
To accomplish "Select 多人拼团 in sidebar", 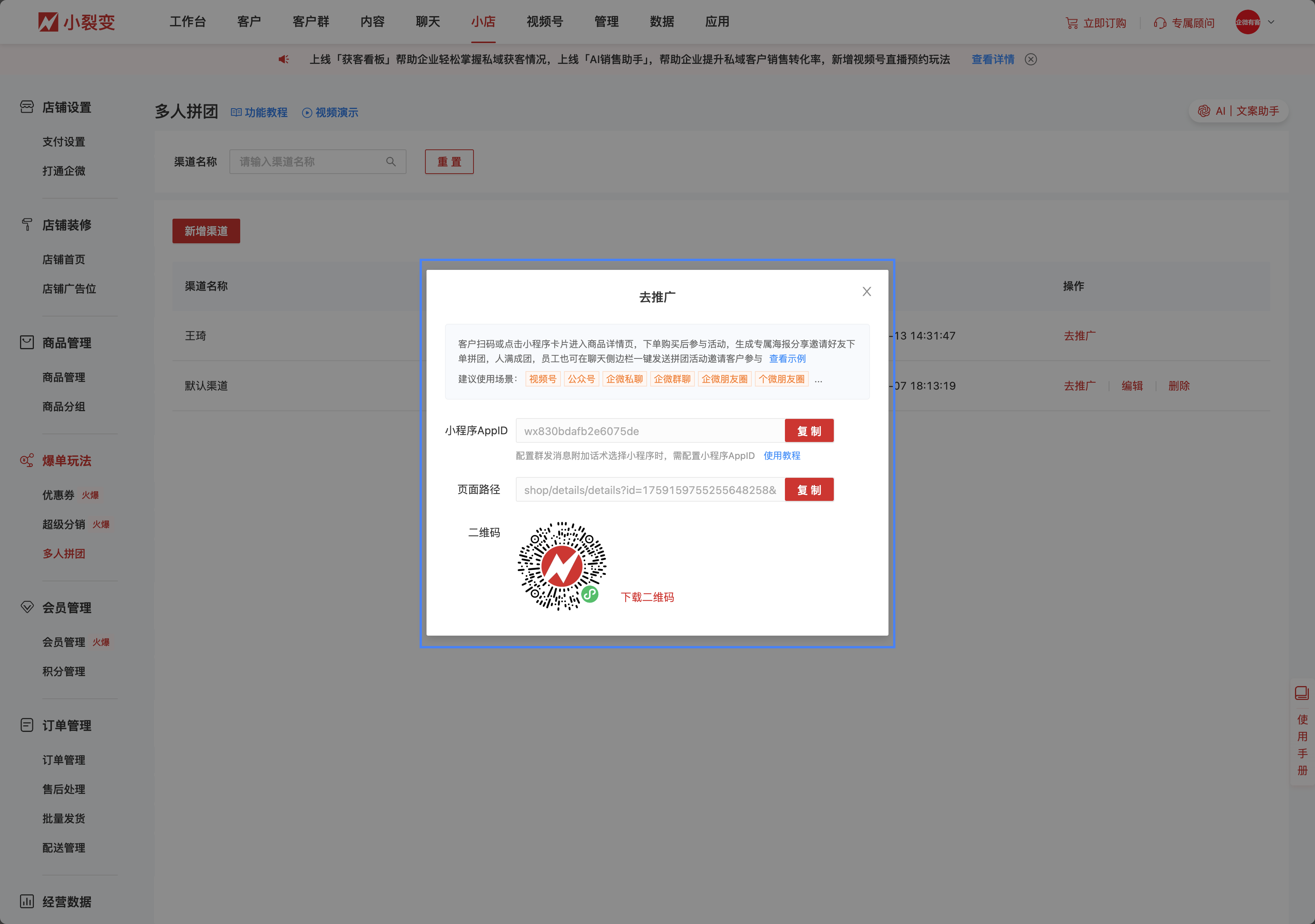I will [x=64, y=553].
